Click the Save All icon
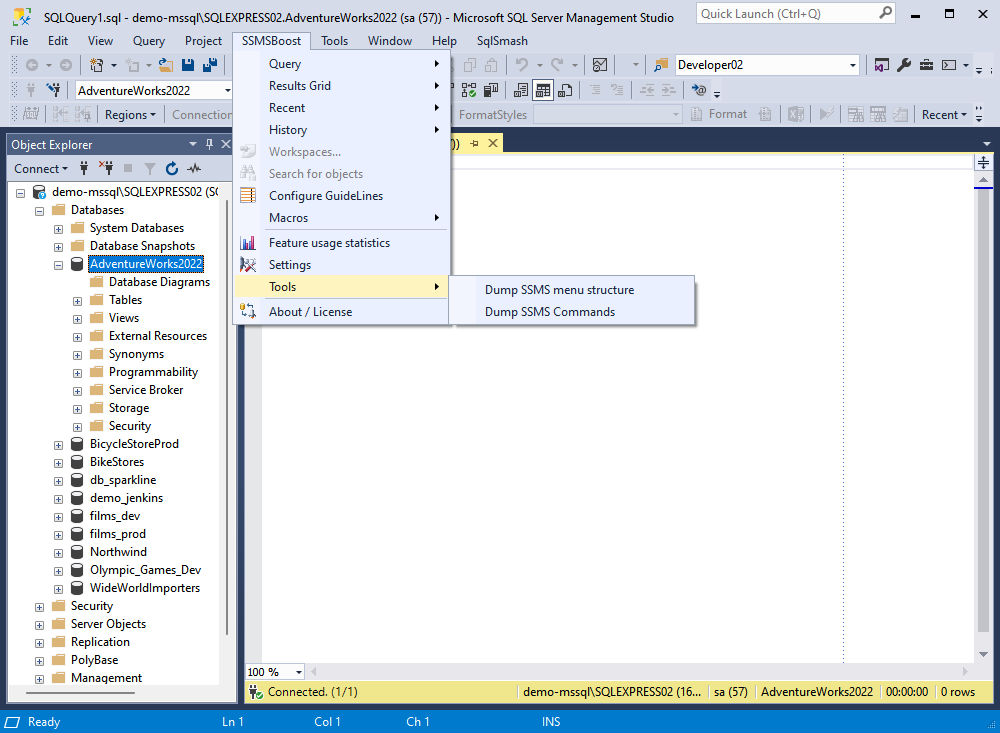 (x=210, y=65)
